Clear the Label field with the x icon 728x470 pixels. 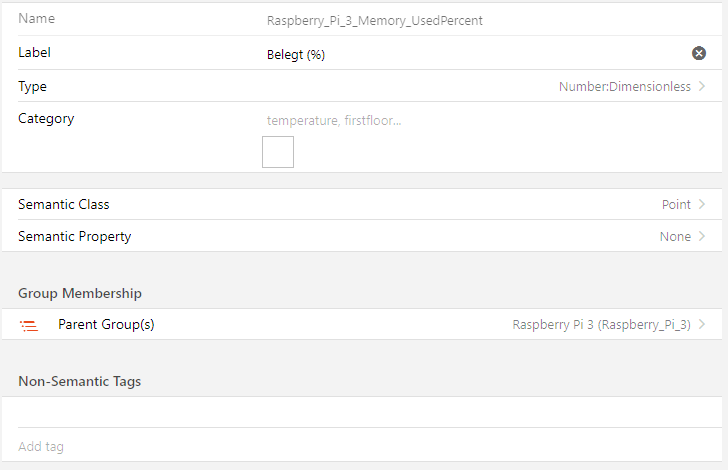click(699, 54)
